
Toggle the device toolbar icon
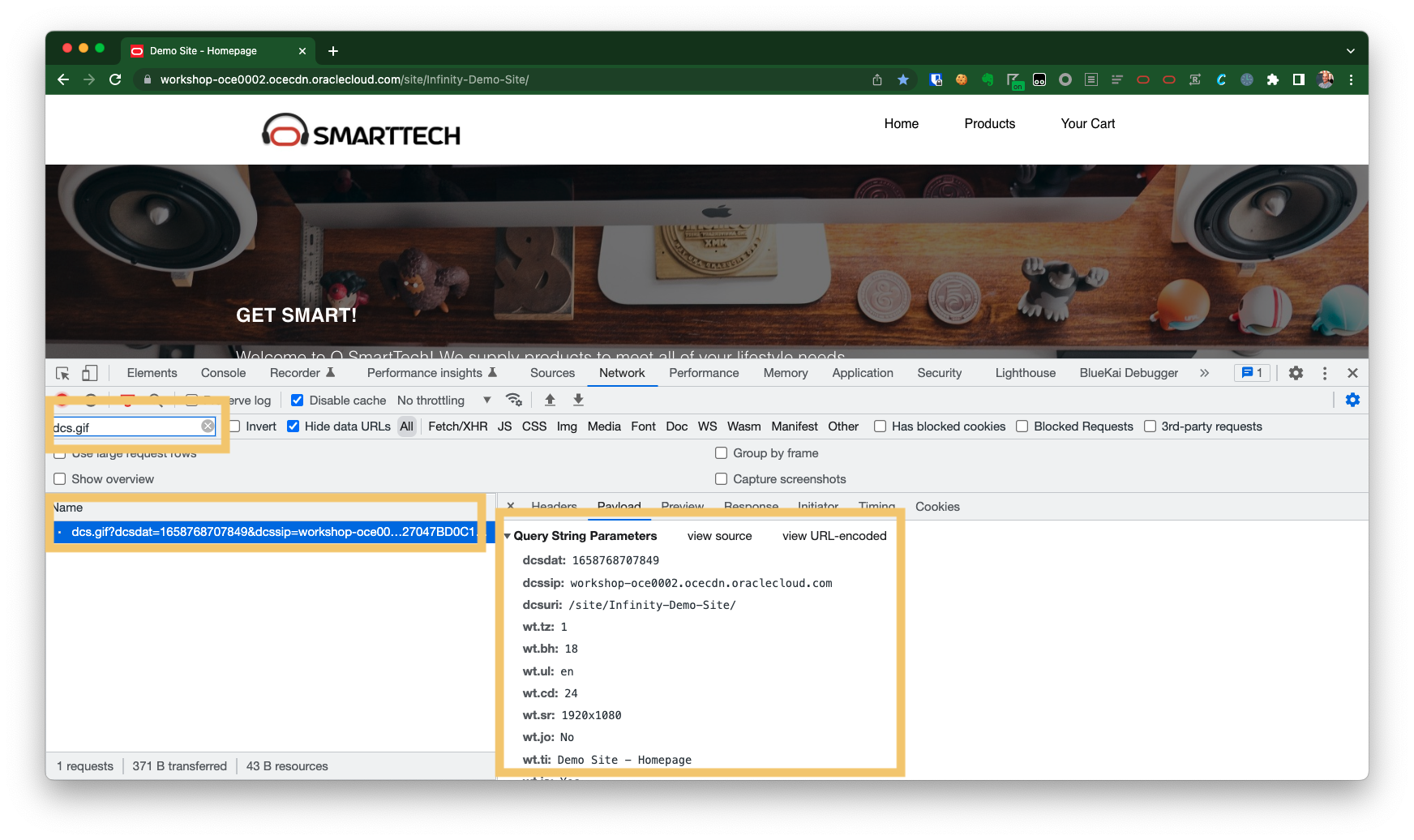coord(90,373)
